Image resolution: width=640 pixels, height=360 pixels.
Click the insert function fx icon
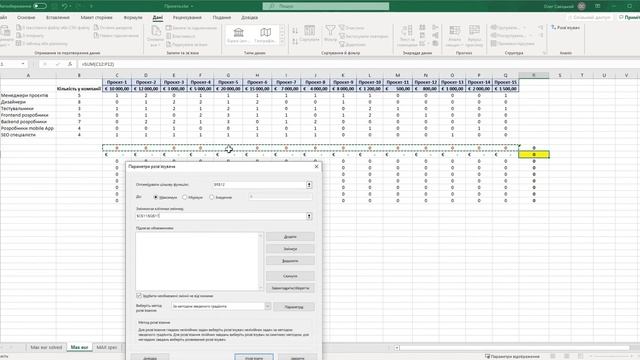point(70,64)
